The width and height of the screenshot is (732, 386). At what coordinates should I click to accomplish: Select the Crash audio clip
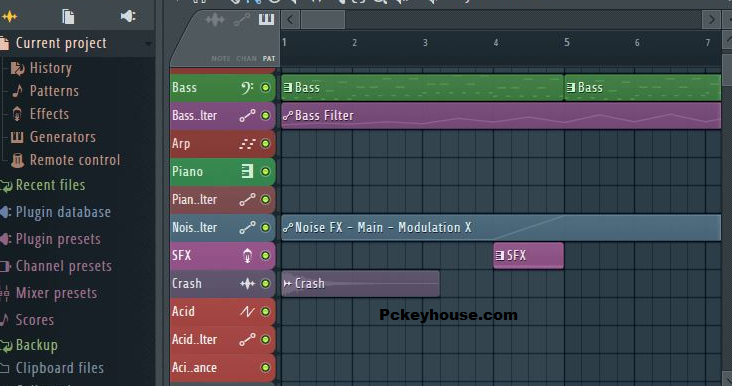[360, 284]
